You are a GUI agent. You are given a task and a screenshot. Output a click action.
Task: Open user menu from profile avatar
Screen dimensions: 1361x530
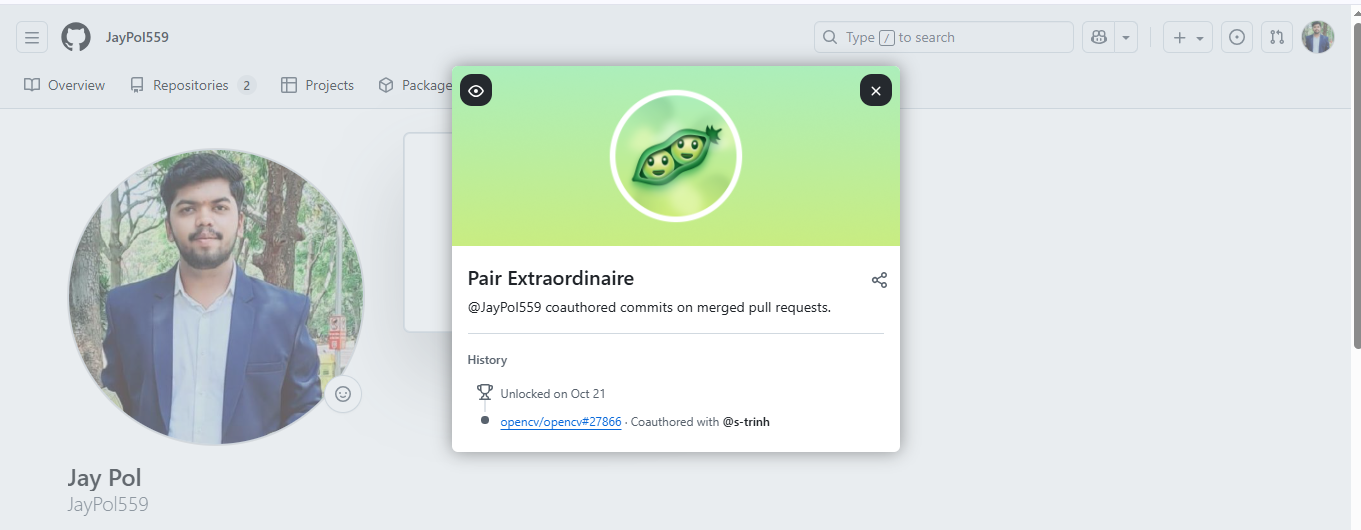(x=1318, y=37)
